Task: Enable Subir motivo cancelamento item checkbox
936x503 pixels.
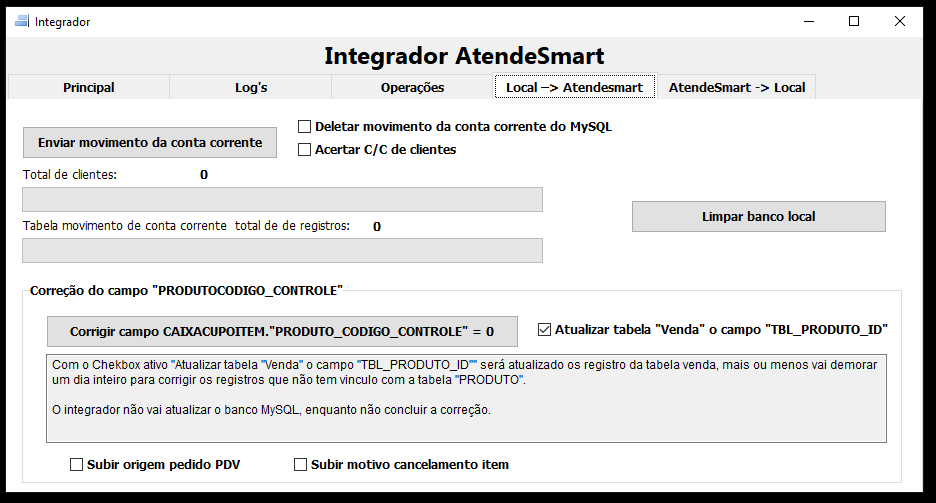Action: [300, 464]
